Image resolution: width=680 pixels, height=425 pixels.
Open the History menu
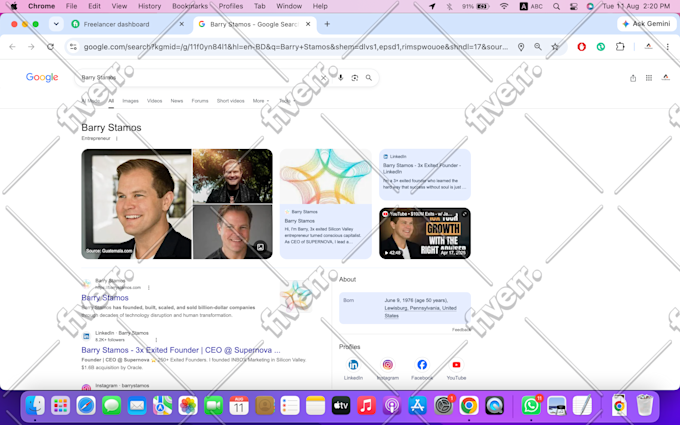click(x=149, y=6)
